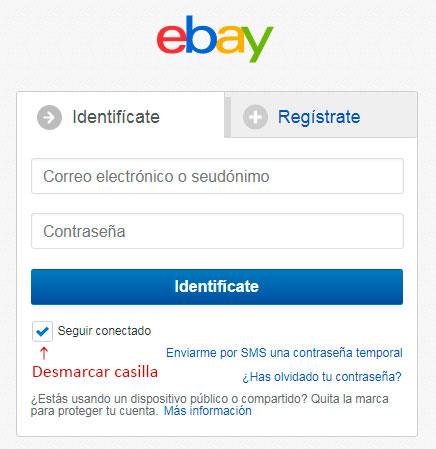Click the letter y in eBay logo

click(x=257, y=44)
